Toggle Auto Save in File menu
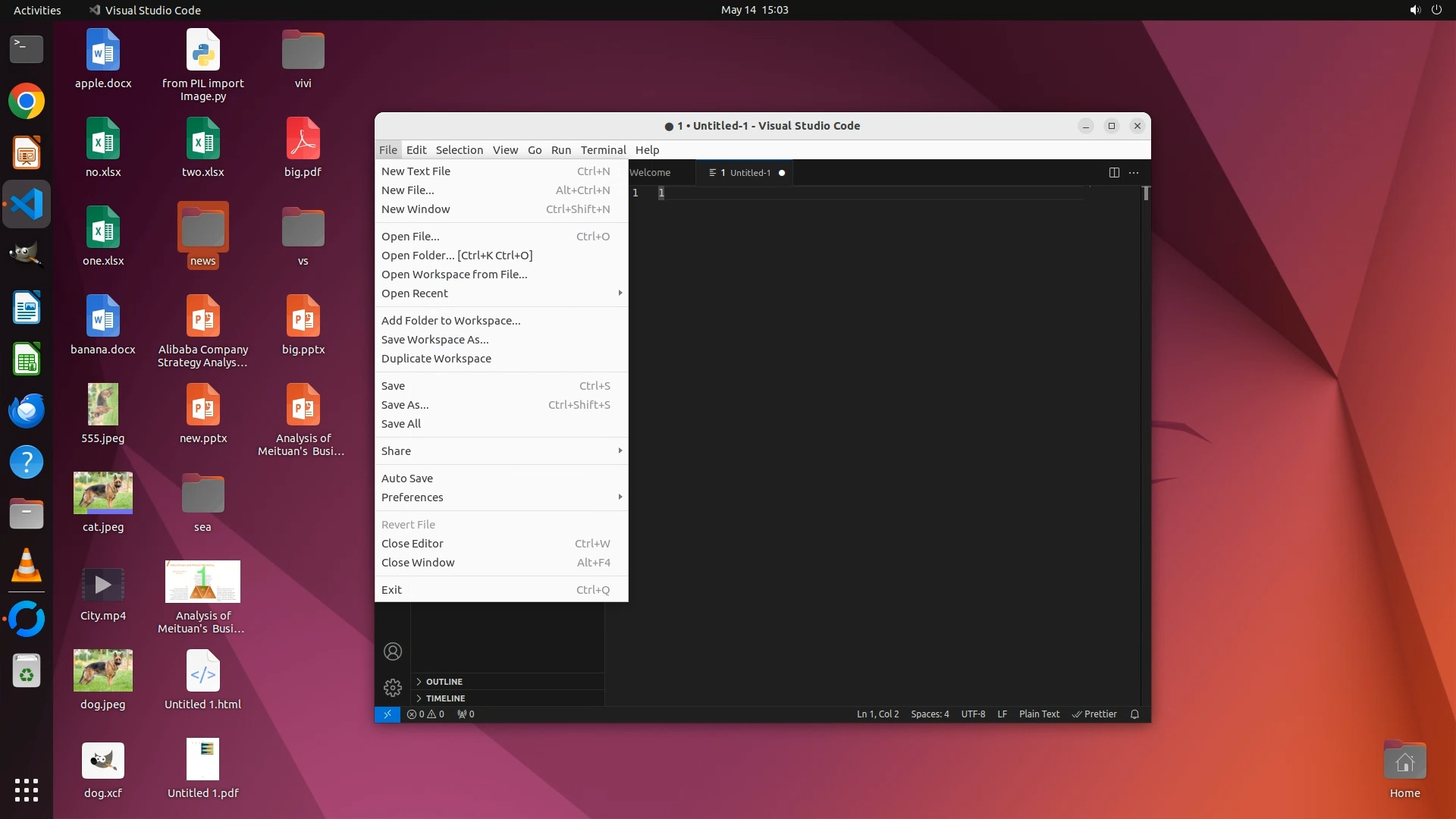1456x819 pixels. (407, 479)
